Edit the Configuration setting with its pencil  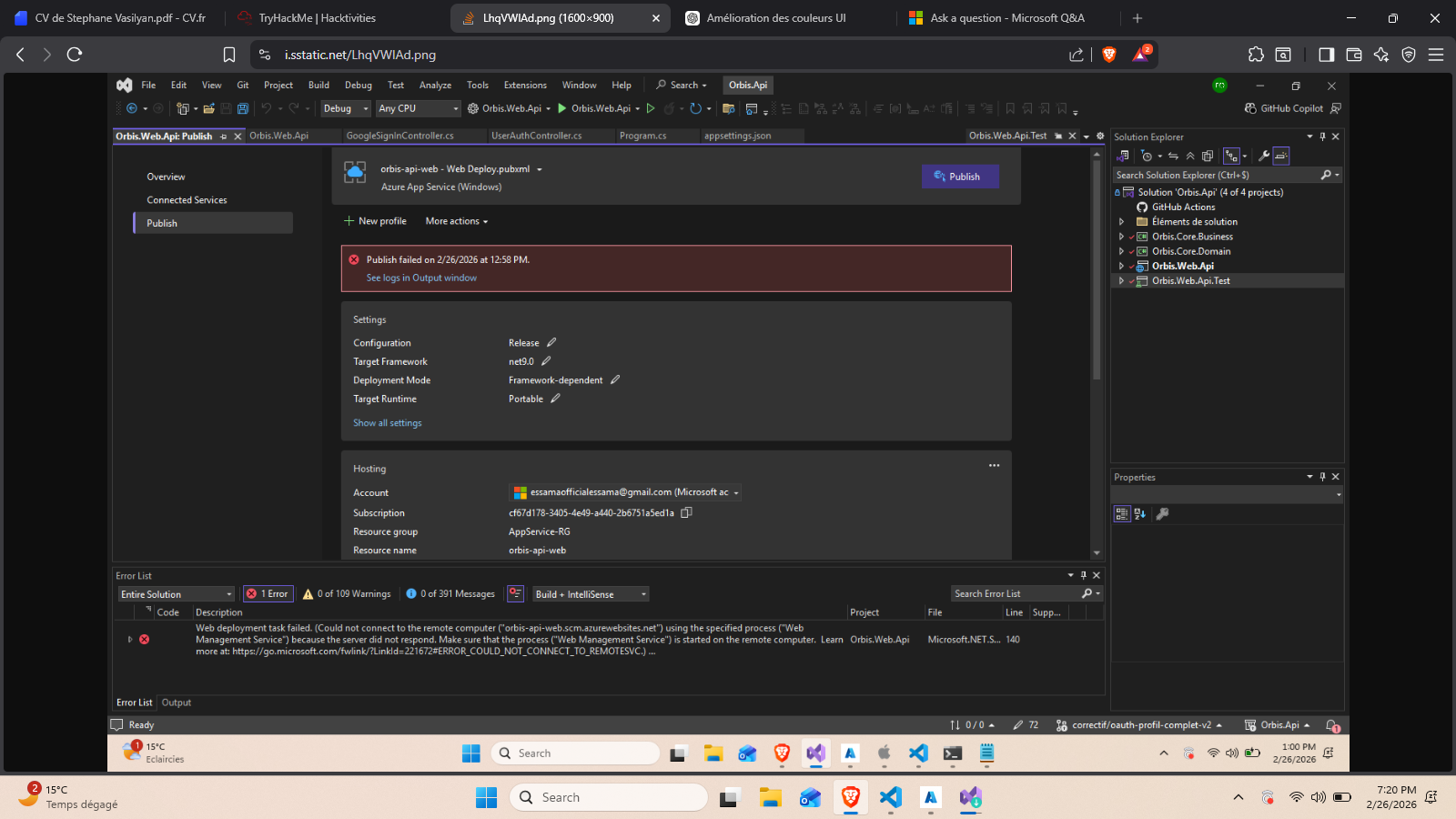[551, 343]
